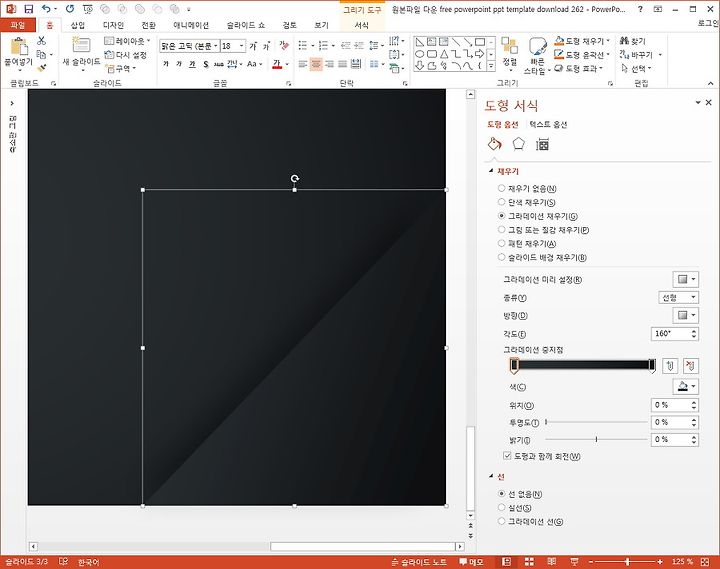Click the bulleted list icon
Screen dimensions: 720x569
point(303,45)
